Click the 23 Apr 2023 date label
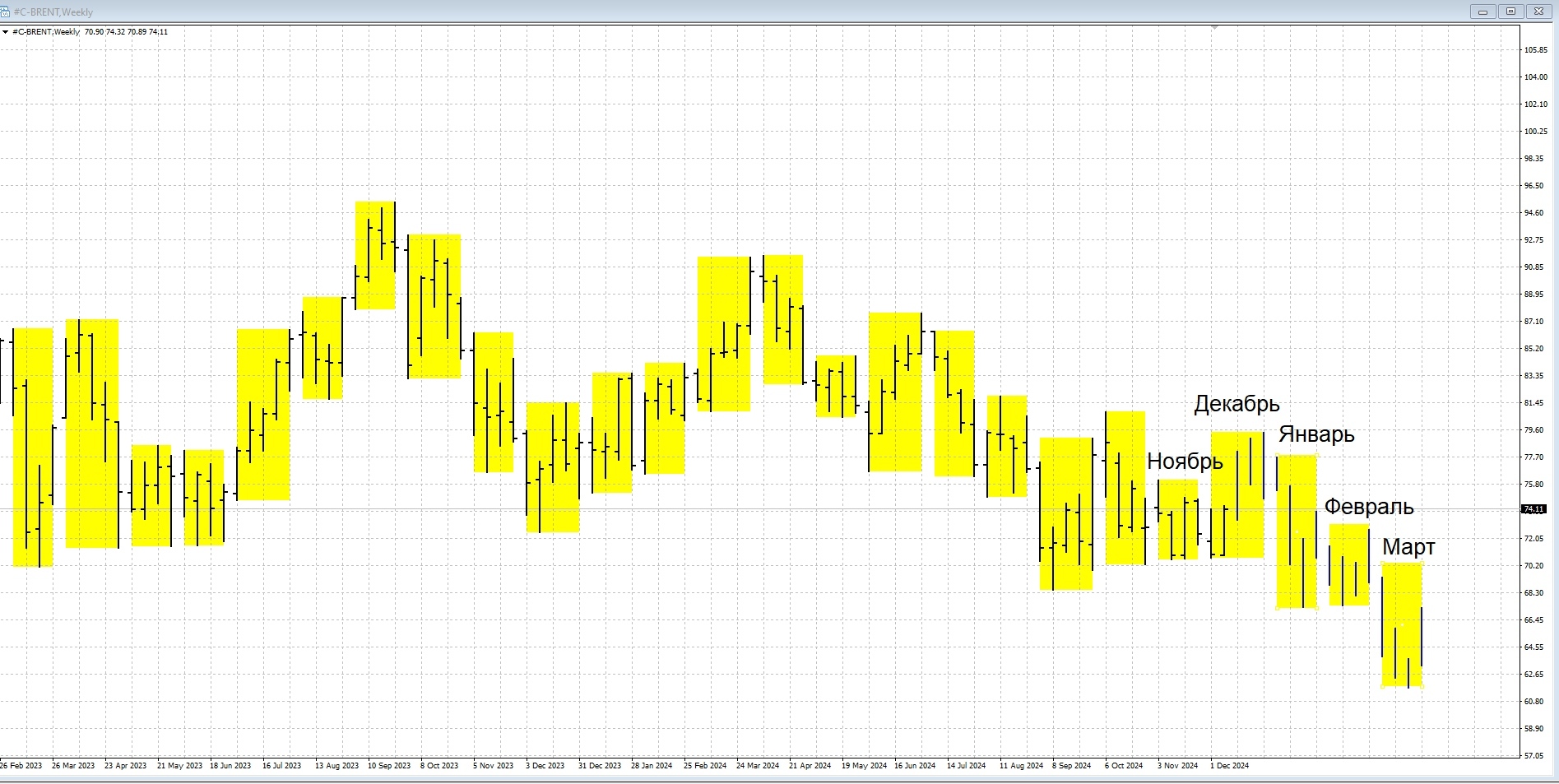The image size is (1559, 784). point(125,766)
